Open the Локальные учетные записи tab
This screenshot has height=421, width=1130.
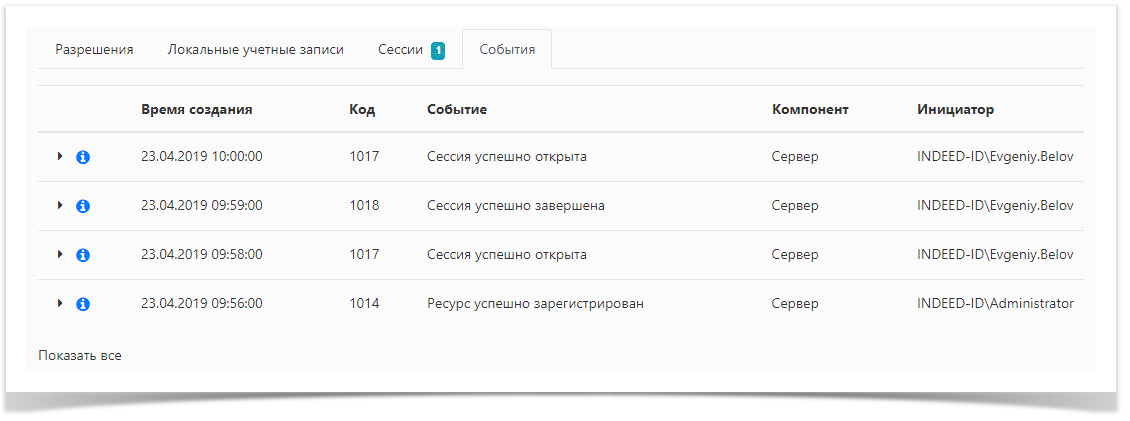pos(255,50)
